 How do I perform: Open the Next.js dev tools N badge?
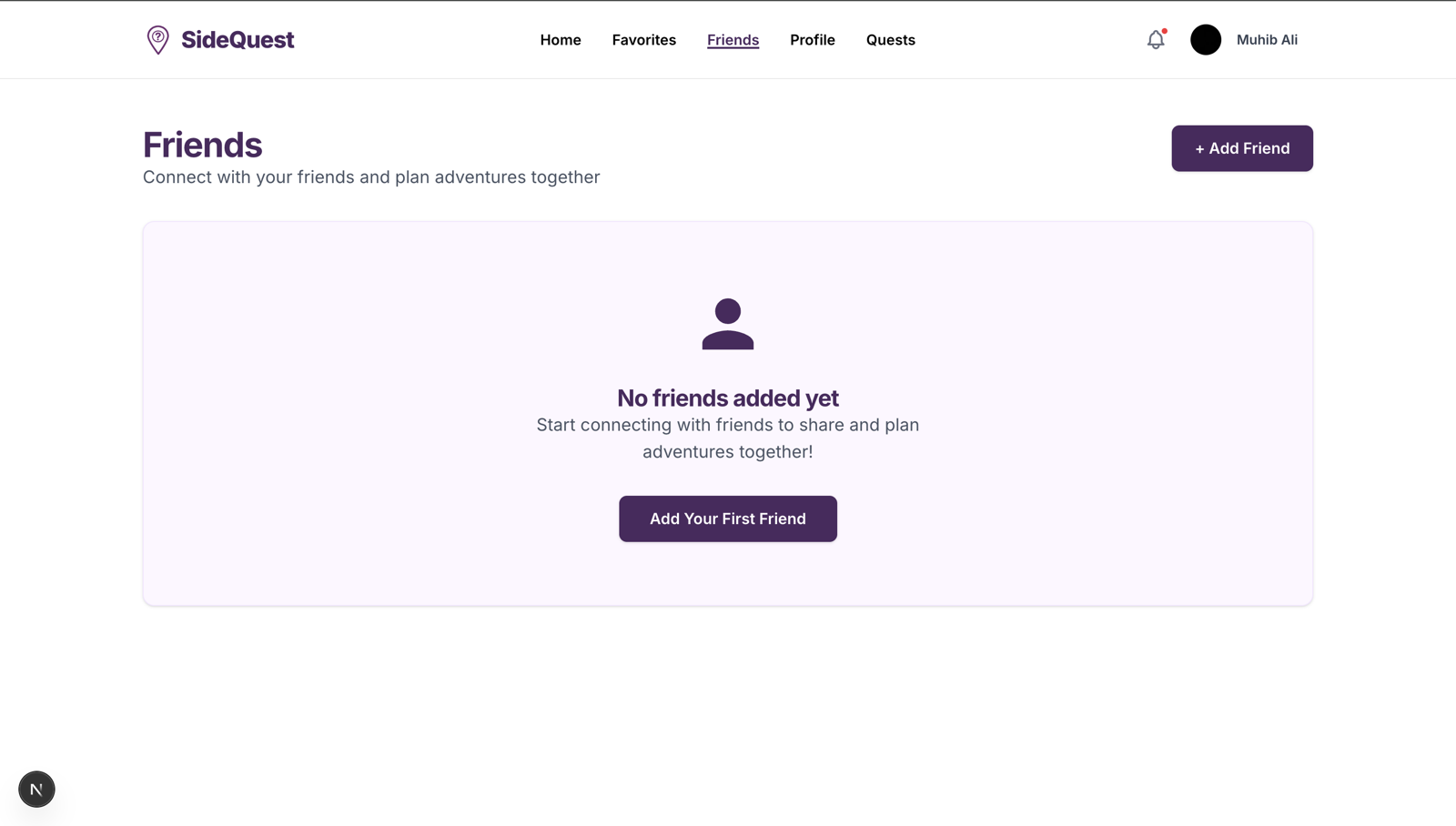[x=36, y=789]
